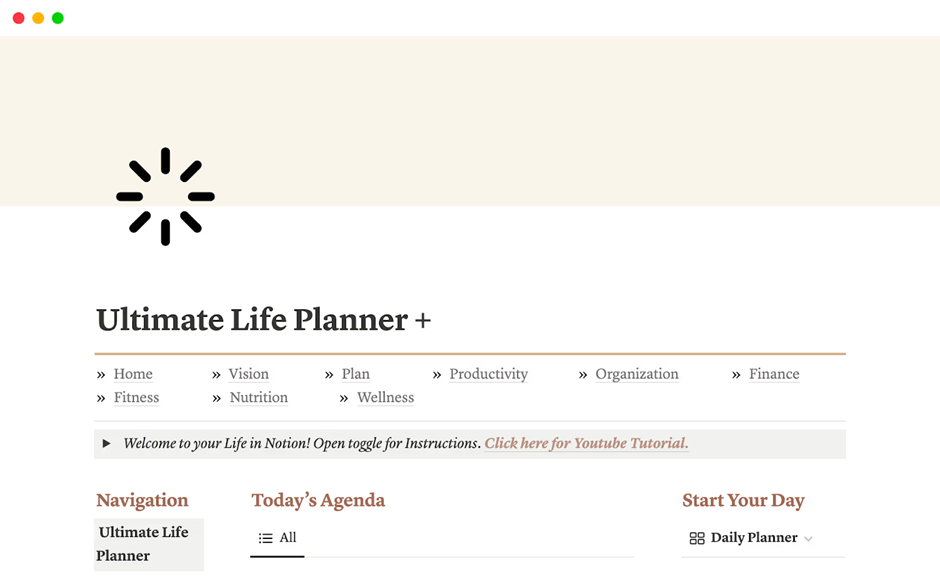
Task: Click the sunburst page icon
Action: 165,197
